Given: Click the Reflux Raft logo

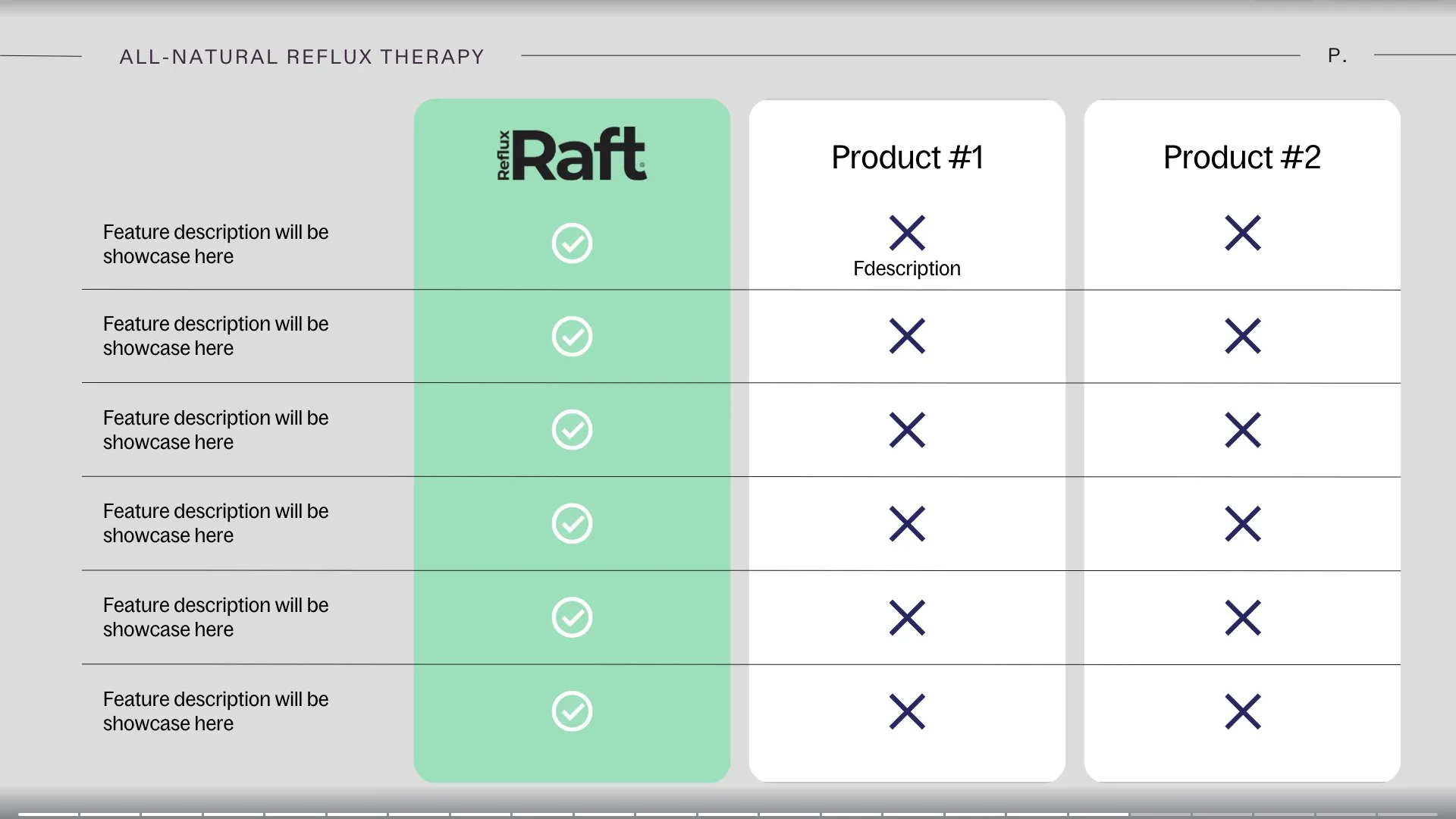Looking at the screenshot, I should [572, 155].
